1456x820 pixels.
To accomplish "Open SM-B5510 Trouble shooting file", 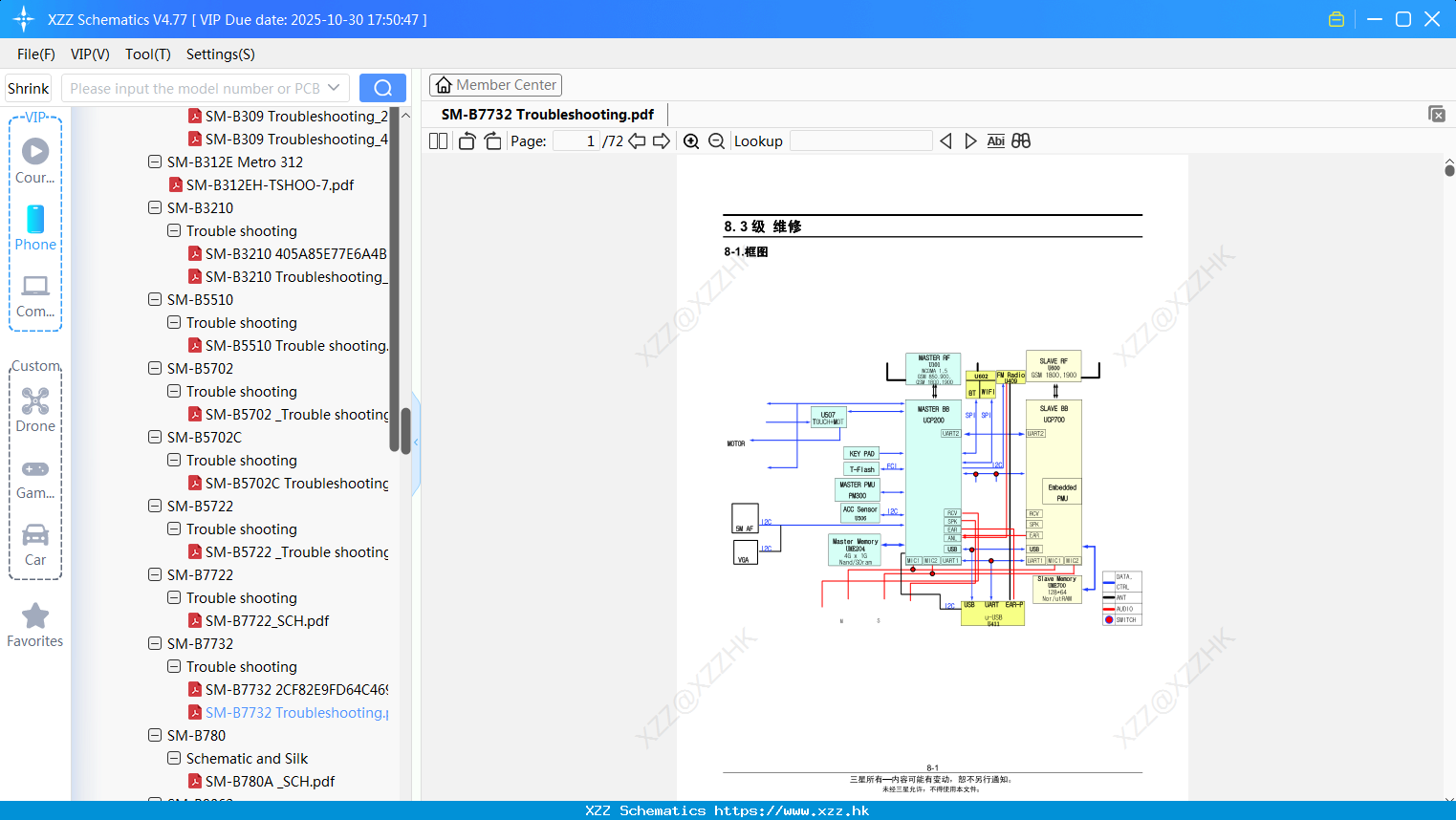I will (x=296, y=345).
